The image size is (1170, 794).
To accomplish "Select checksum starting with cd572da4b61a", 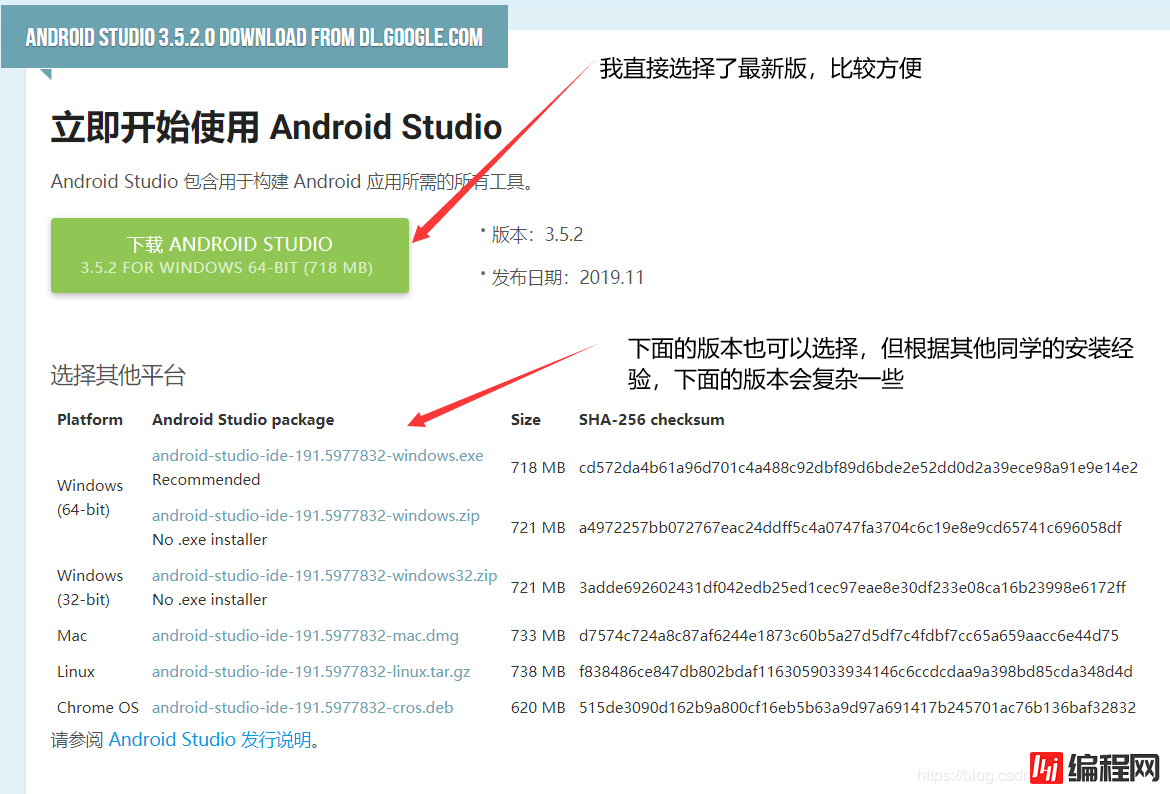I will pyautogui.click(x=858, y=467).
